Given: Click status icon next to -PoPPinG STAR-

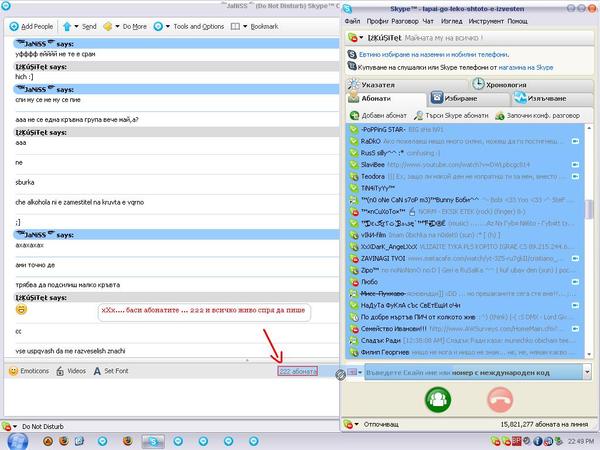Looking at the screenshot, I should point(354,130).
